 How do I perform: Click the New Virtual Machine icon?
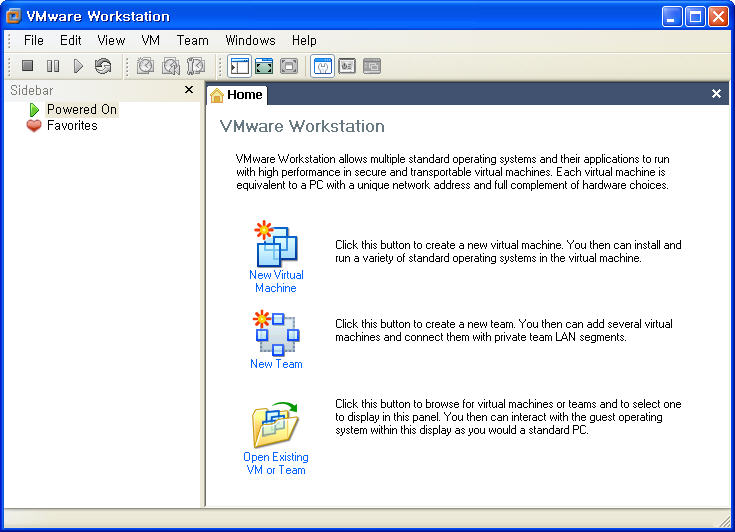point(276,244)
